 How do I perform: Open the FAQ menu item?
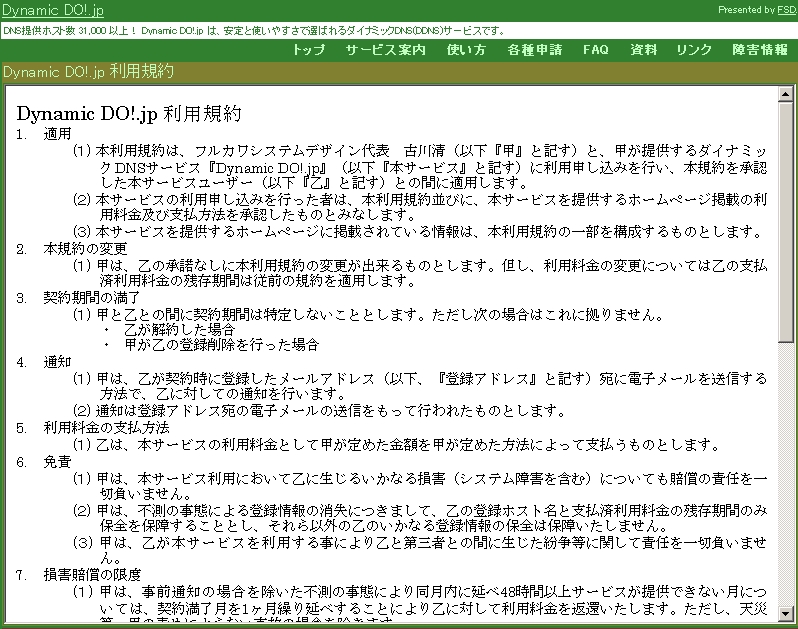595,50
